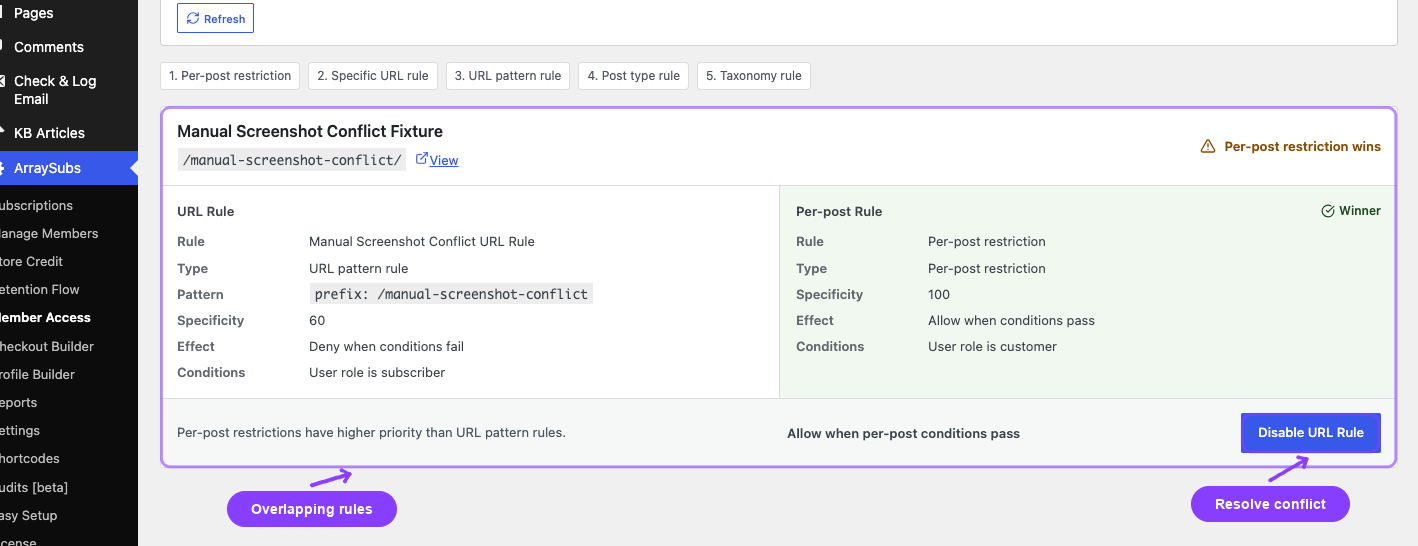This screenshot has width=1418, height=546.
Task: Click 'Allow when conditions pass' effect text
Action: pos(1011,320)
